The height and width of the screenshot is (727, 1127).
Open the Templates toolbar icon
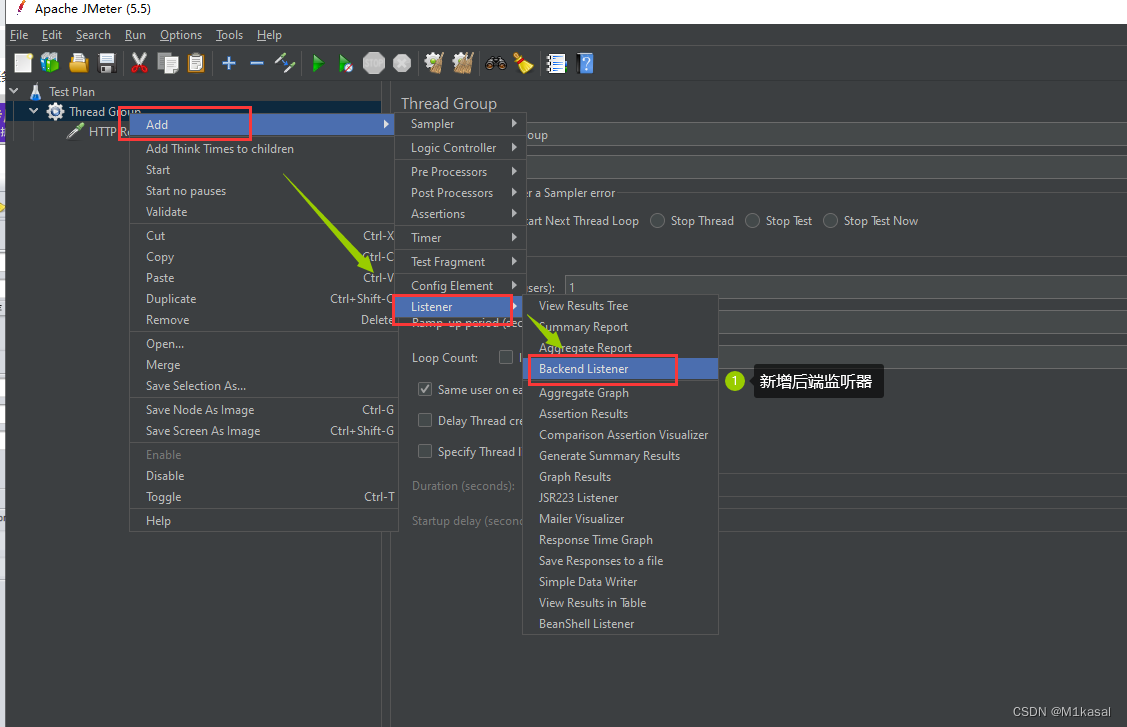point(50,63)
